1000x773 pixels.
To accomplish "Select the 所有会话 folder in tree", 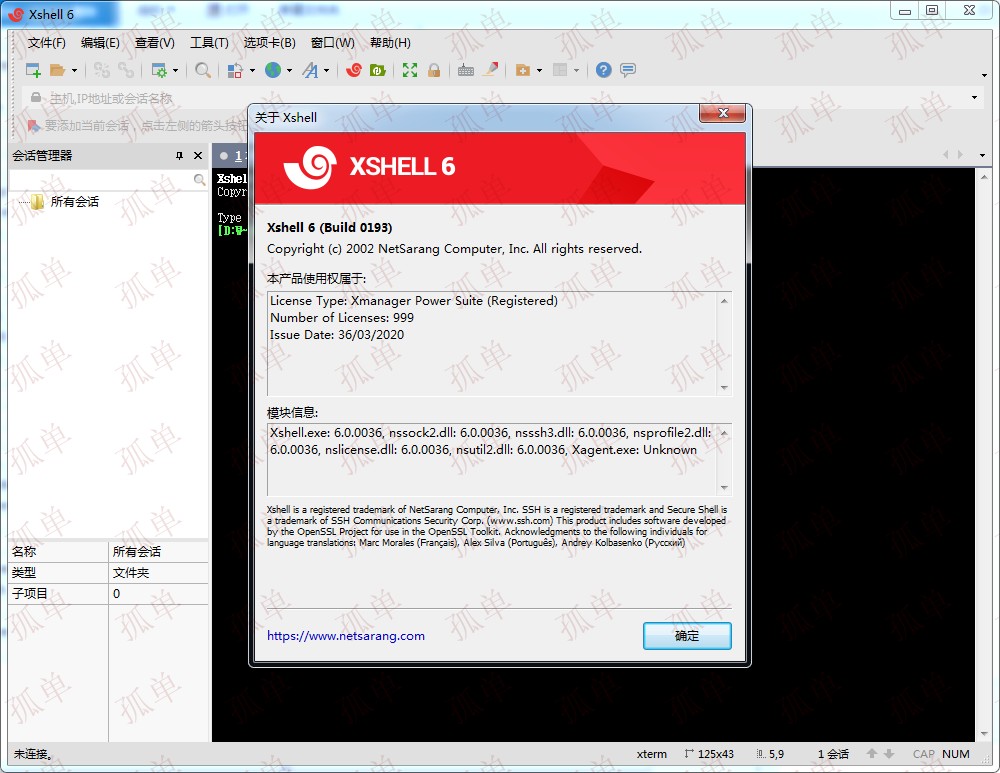I will pyautogui.click(x=75, y=202).
